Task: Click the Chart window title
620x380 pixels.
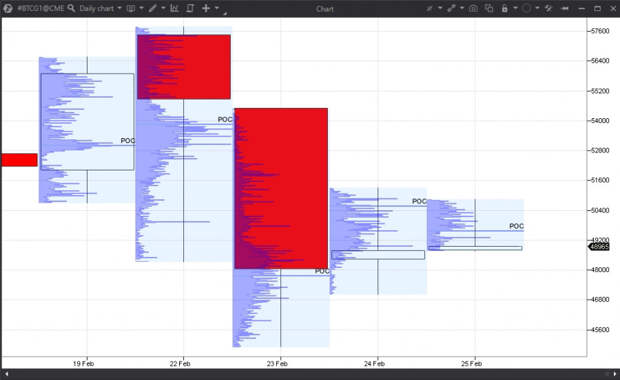Action: click(x=325, y=9)
